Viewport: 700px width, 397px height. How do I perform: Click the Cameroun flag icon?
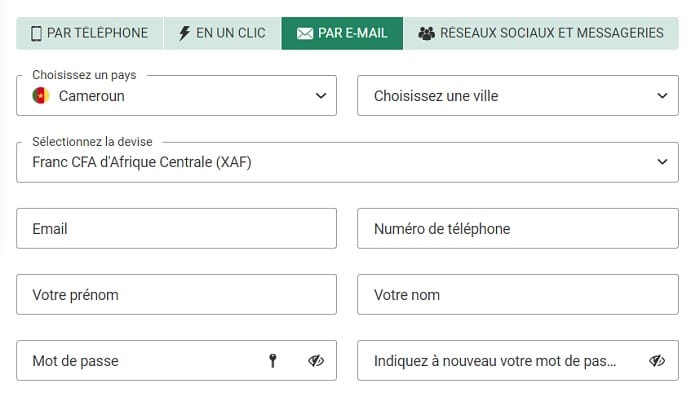(x=41, y=96)
